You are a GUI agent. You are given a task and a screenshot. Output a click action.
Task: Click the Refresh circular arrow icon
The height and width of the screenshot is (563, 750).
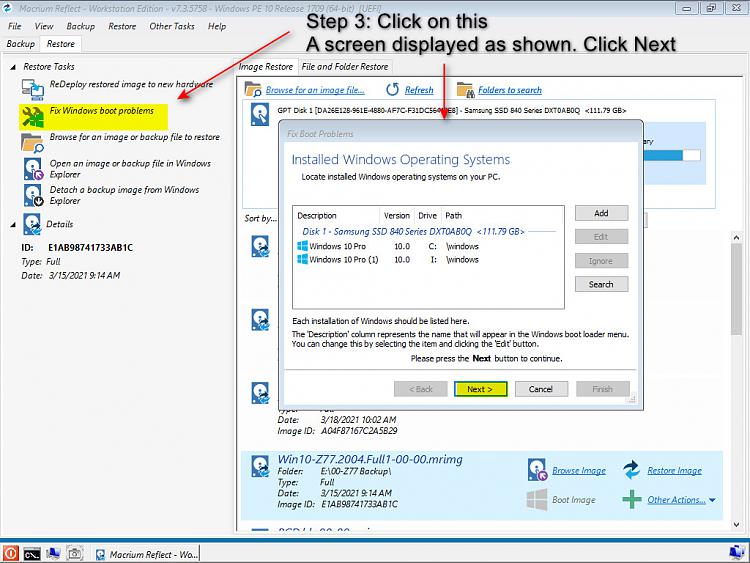393,89
